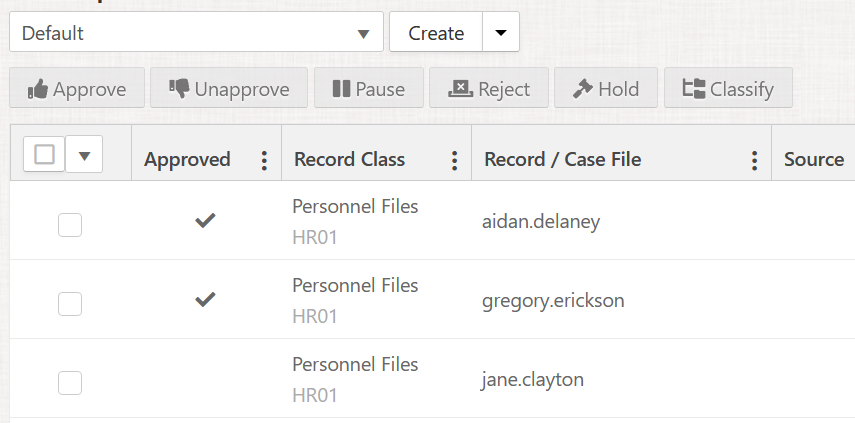Open the Record Class column options menu
The image size is (855, 423).
(x=454, y=160)
